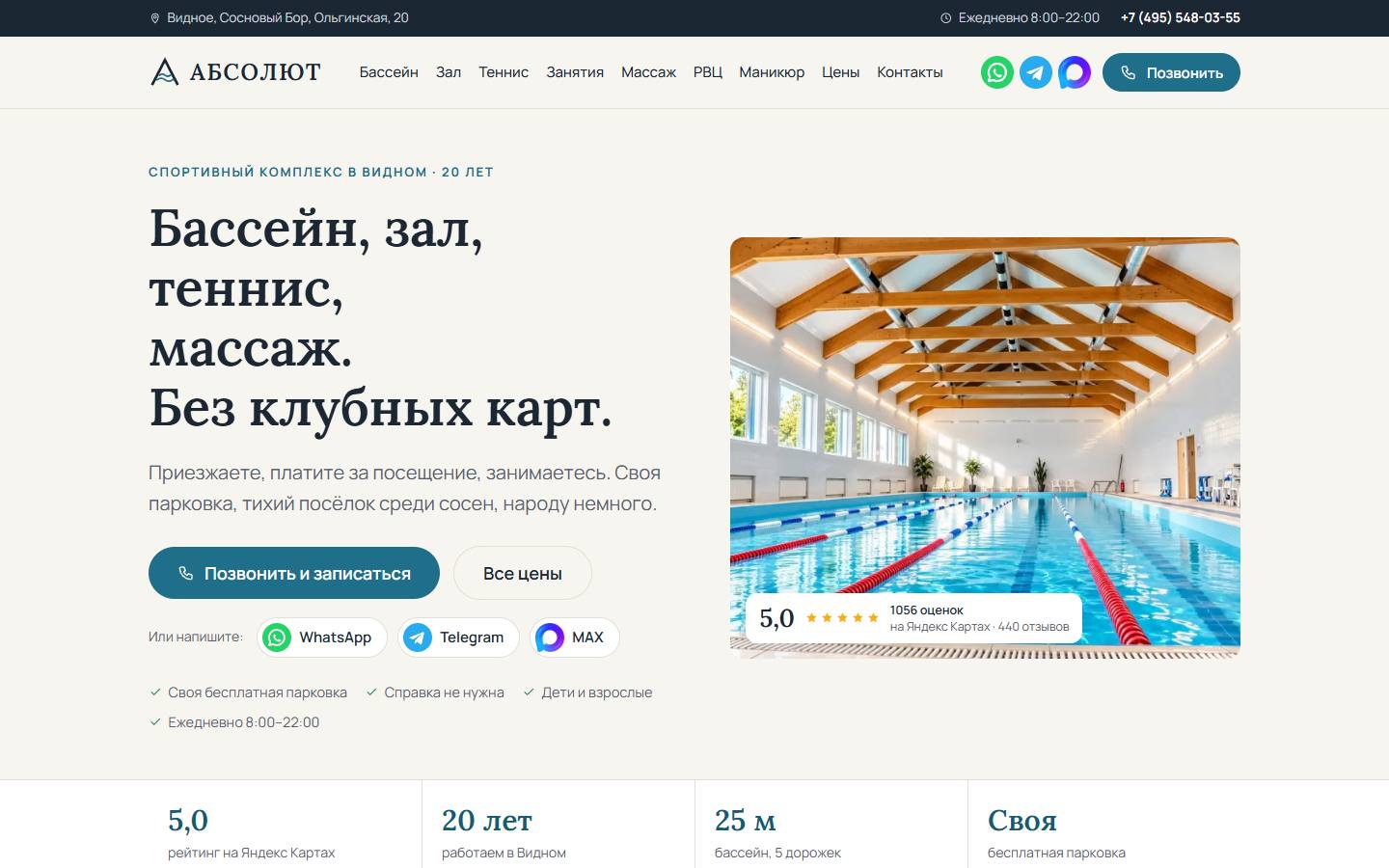Image resolution: width=1389 pixels, height=868 pixels.
Task: Write via the Telegram pill button
Action: click(x=458, y=637)
